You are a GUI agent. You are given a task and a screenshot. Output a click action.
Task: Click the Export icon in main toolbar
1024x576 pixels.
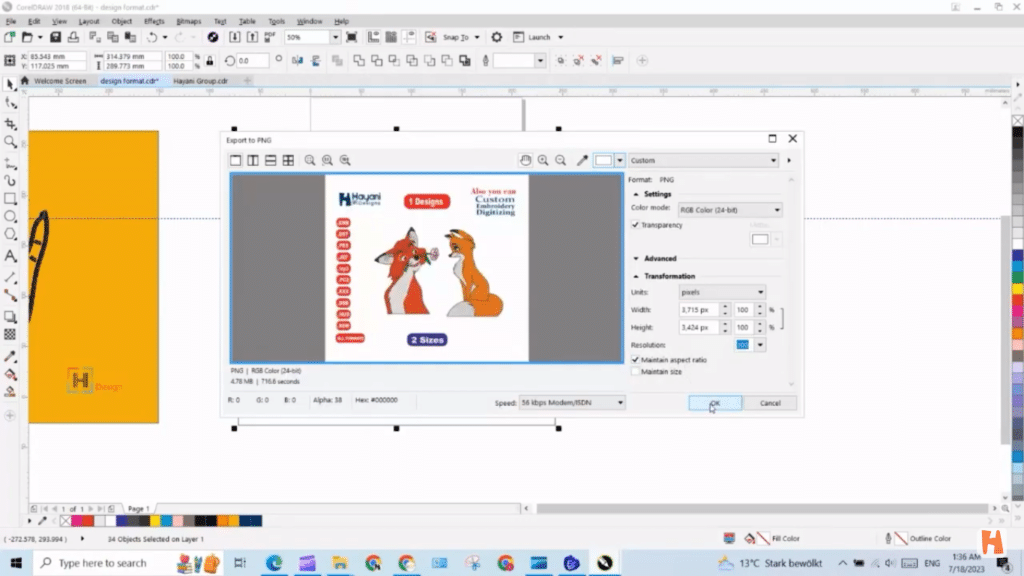(x=252, y=37)
